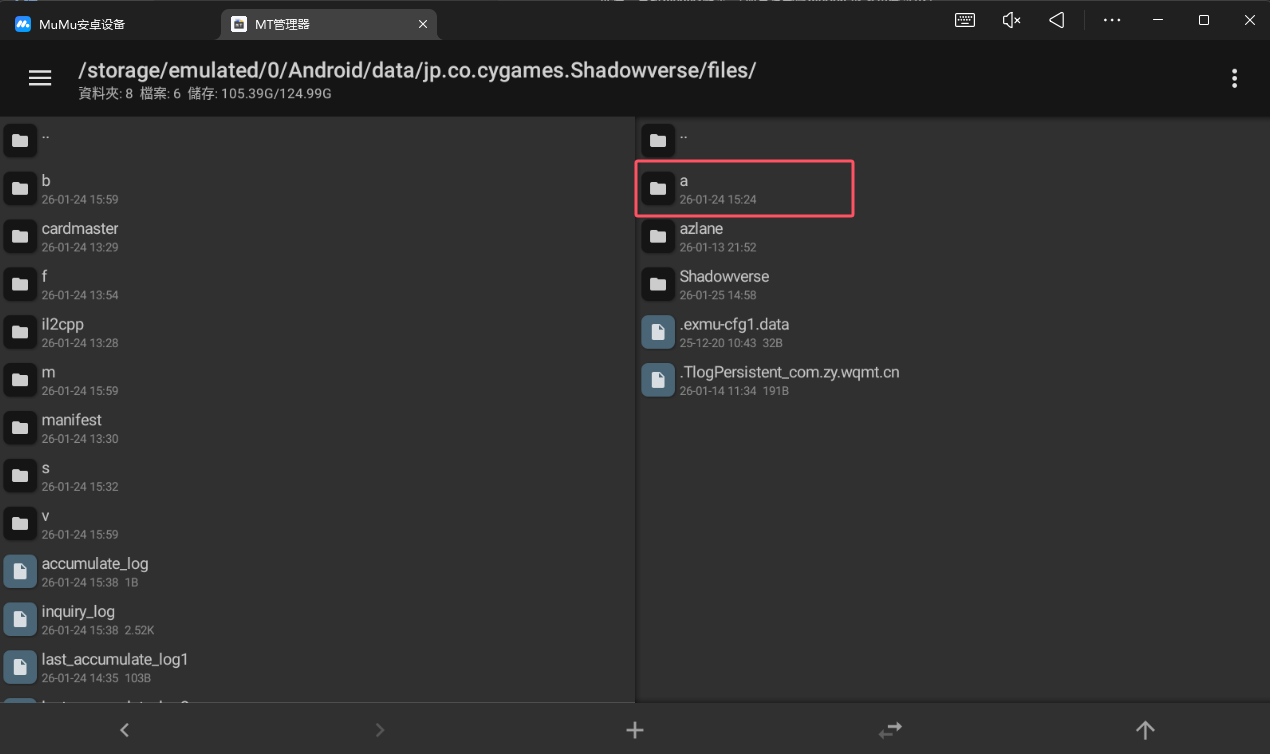Image resolution: width=1270 pixels, height=754 pixels.
Task: Go forward with the right chevron at the bottom
Action: 379,730
